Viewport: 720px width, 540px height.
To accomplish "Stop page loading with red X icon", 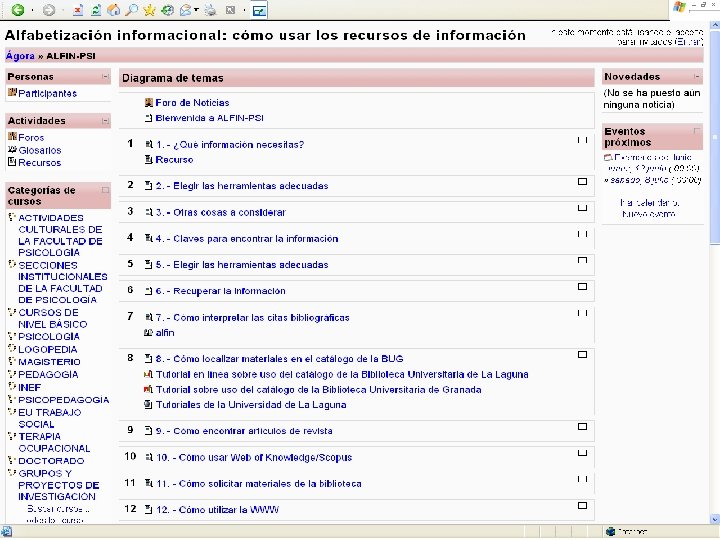I will pos(78,10).
